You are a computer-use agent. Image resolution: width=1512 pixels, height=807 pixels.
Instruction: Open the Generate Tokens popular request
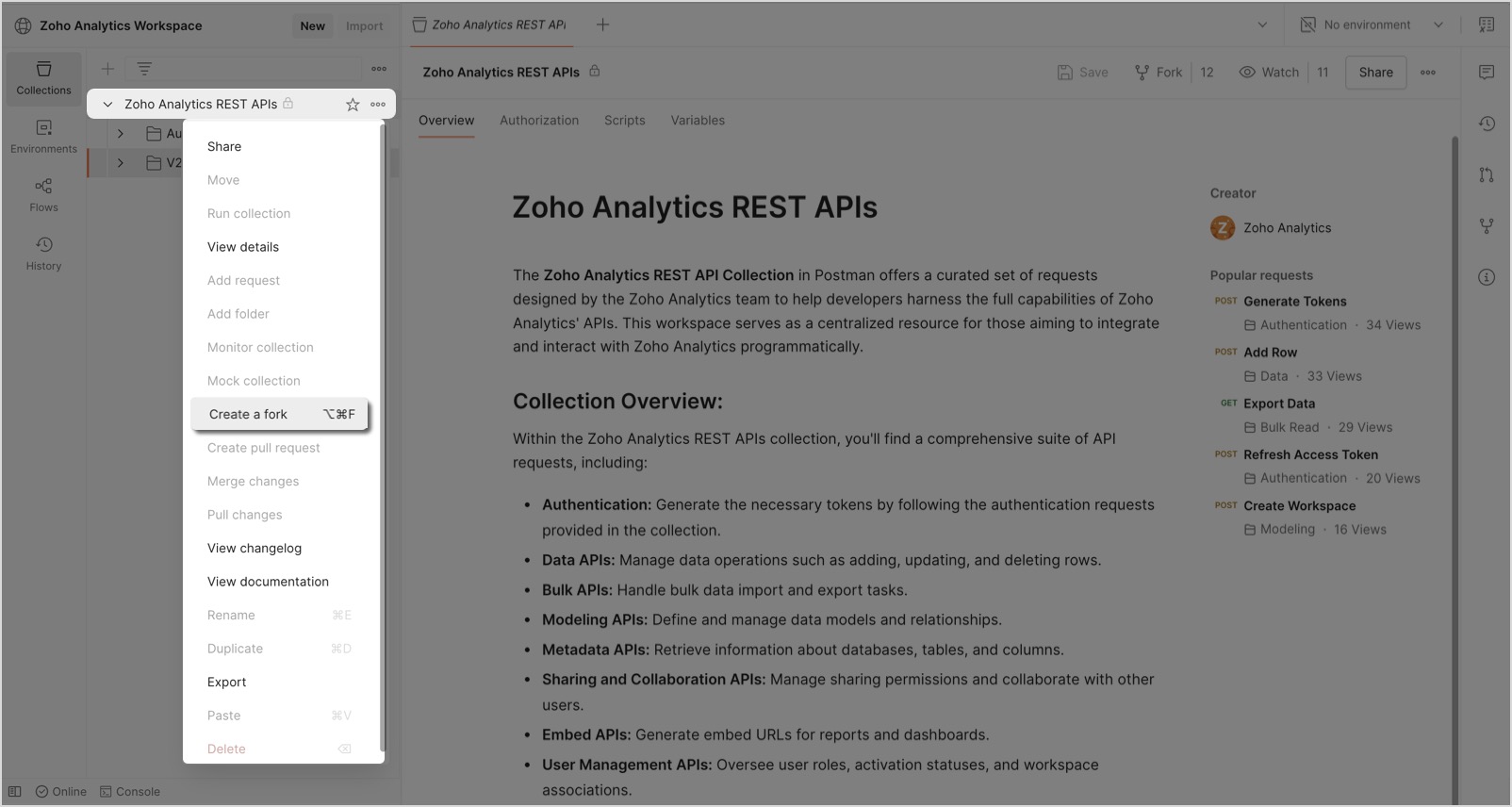(x=1294, y=302)
